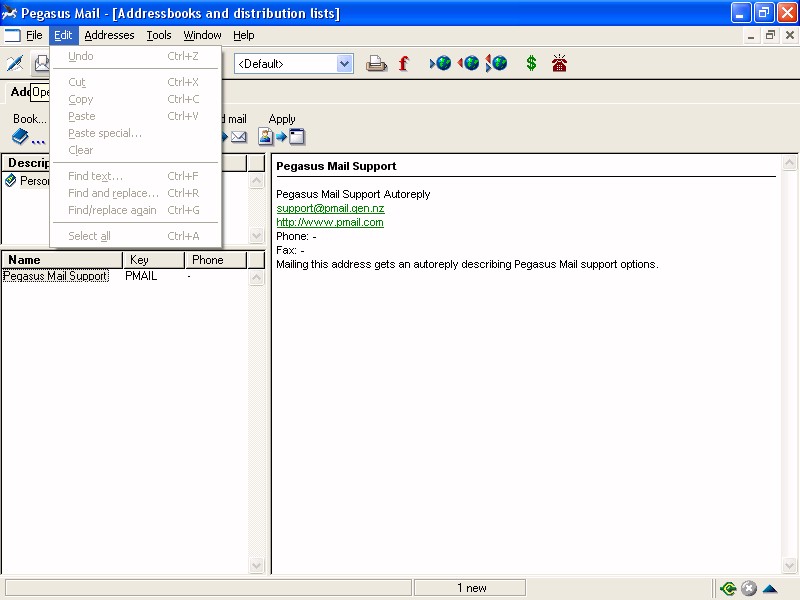Screen dimensions: 800x600
Task: Click the globe with right-pointing blue arrow
Action: (441, 63)
